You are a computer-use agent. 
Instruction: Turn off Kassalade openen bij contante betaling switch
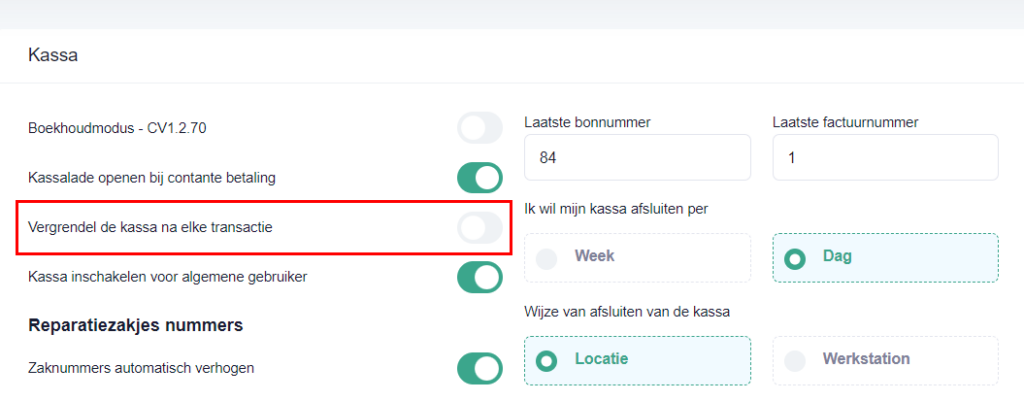[480, 178]
